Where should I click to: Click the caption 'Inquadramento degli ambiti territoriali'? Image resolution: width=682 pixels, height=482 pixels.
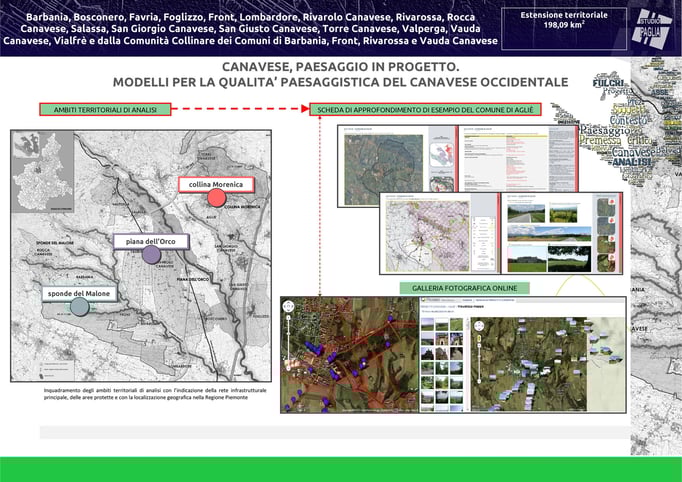click(155, 394)
